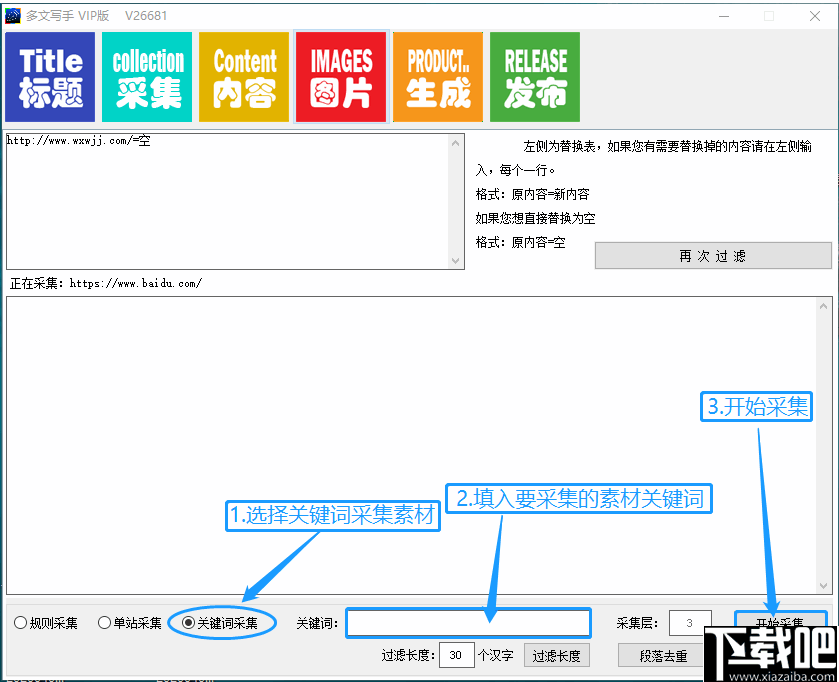Select the 单站采集 radio option
Image resolution: width=839 pixels, height=682 pixels.
tap(104, 622)
